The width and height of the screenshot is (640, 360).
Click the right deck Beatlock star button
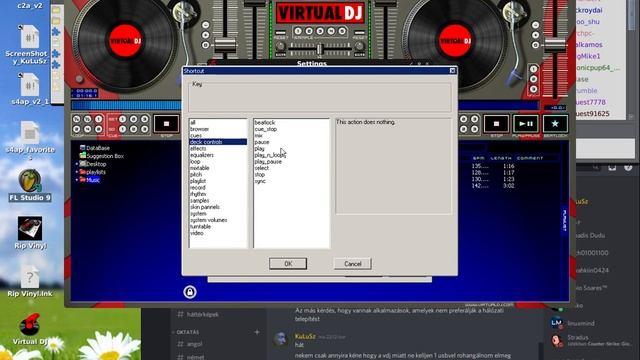tap(555, 124)
